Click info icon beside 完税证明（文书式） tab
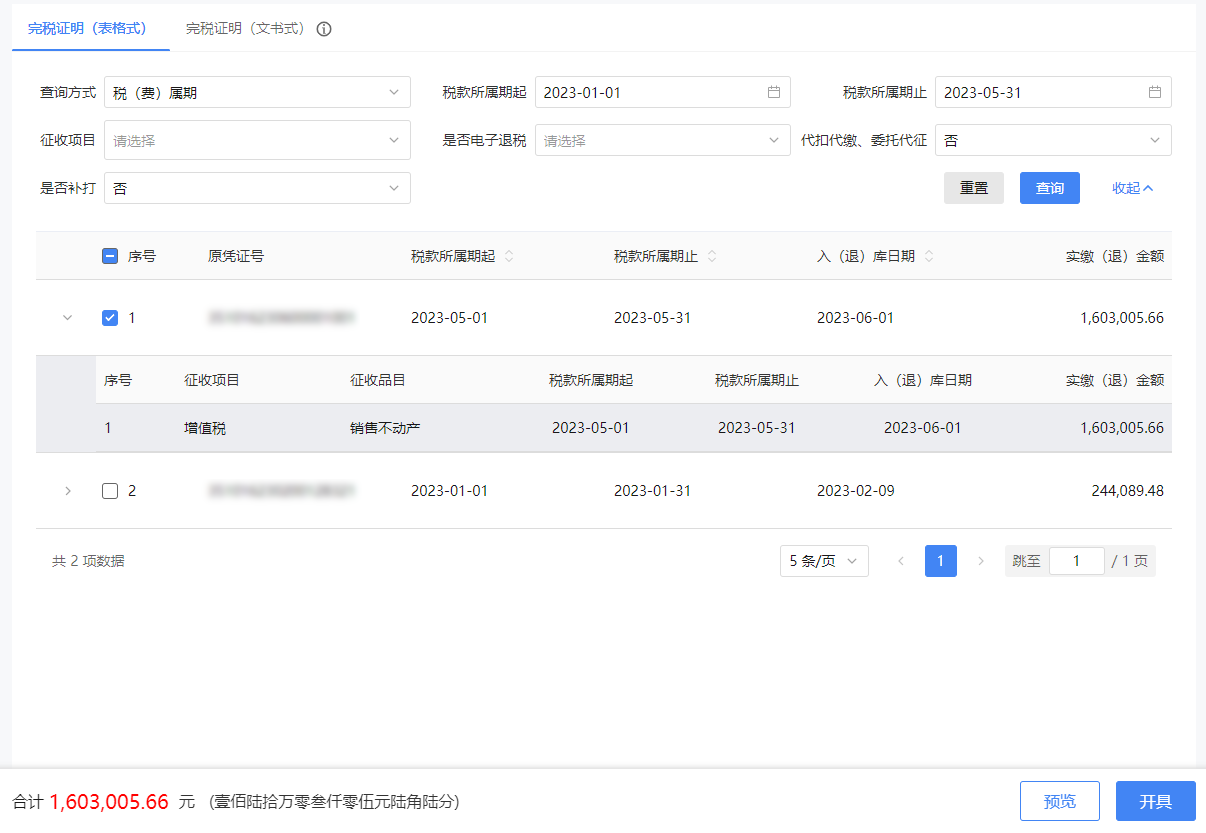 click(x=324, y=29)
